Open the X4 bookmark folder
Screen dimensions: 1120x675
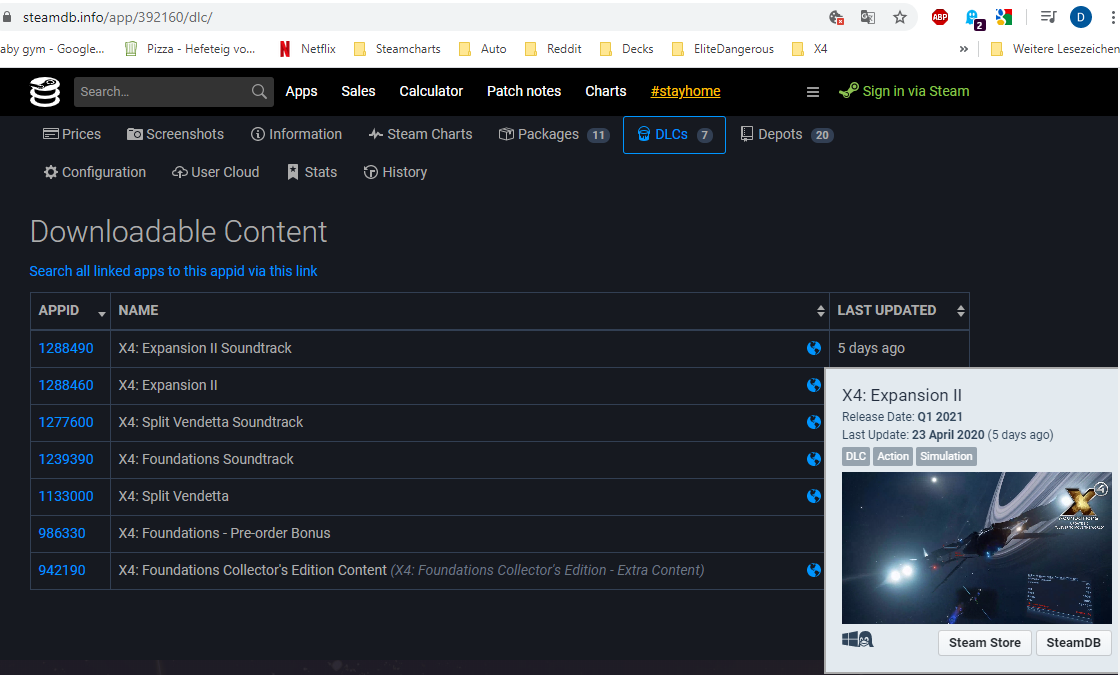(809, 49)
